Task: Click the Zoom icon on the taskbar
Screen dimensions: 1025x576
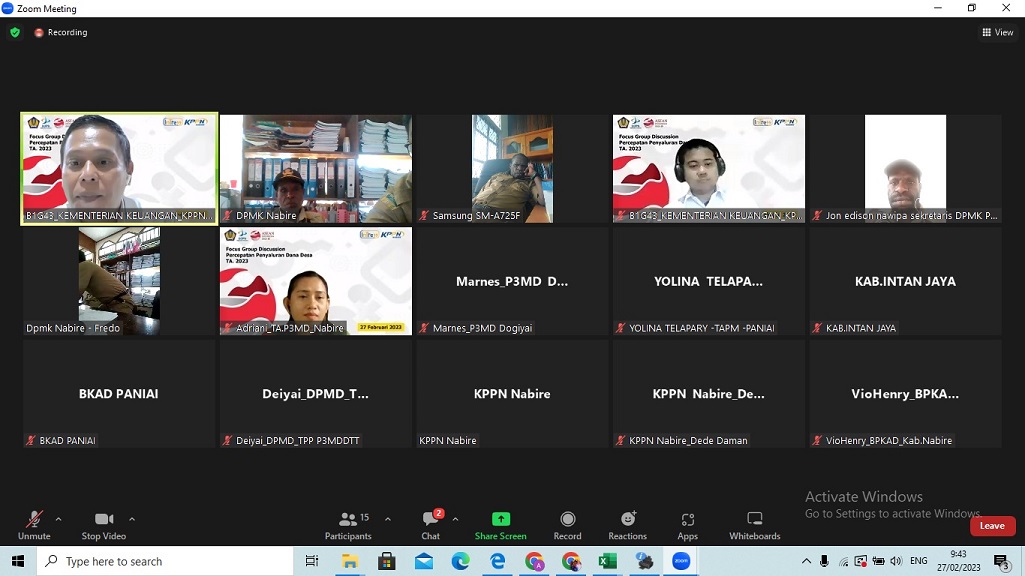Action: [x=681, y=561]
